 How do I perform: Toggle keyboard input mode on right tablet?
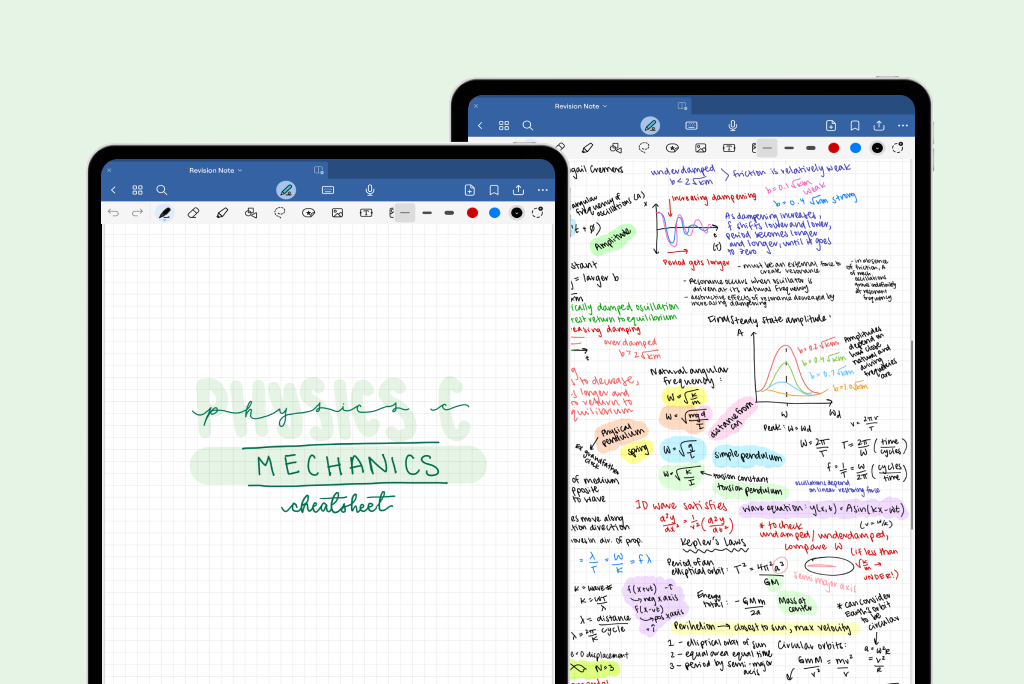tap(691, 125)
